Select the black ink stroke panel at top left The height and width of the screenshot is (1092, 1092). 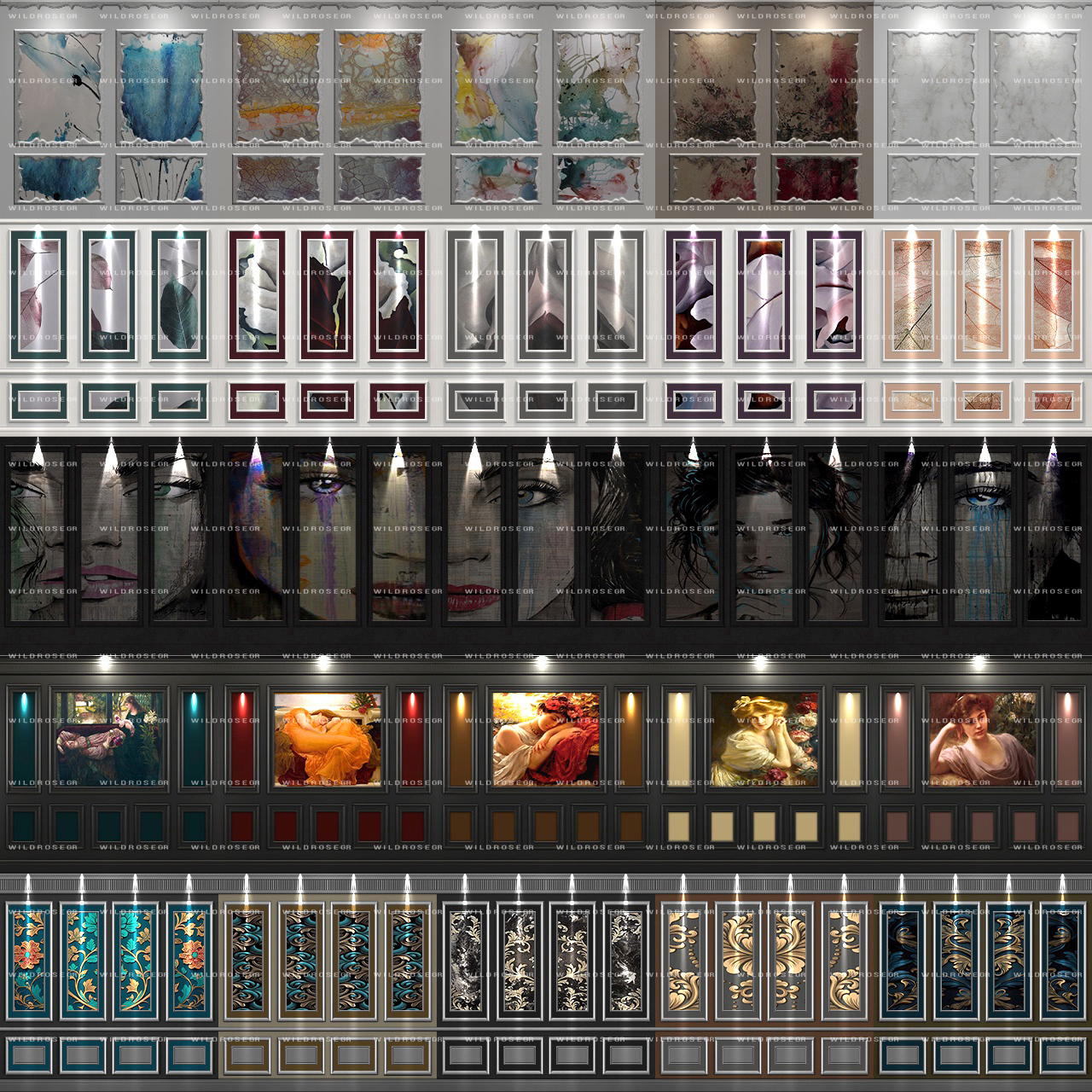point(60,87)
